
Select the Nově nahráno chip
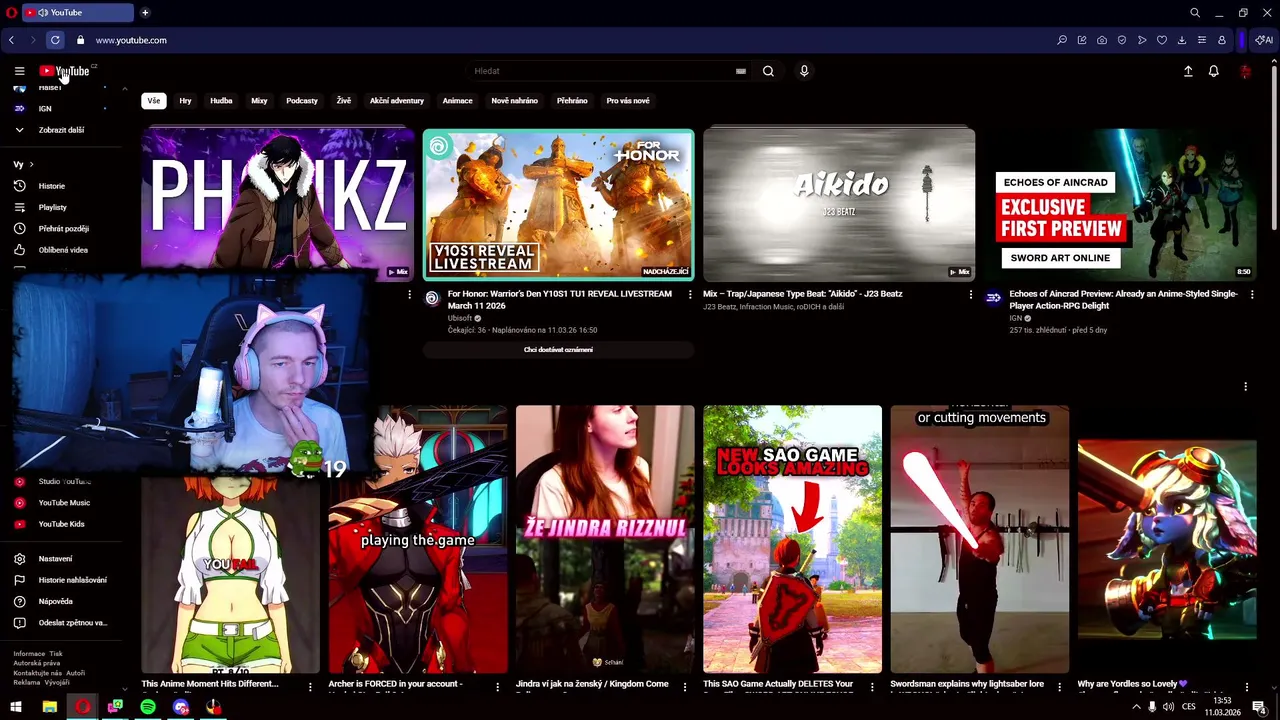[515, 101]
